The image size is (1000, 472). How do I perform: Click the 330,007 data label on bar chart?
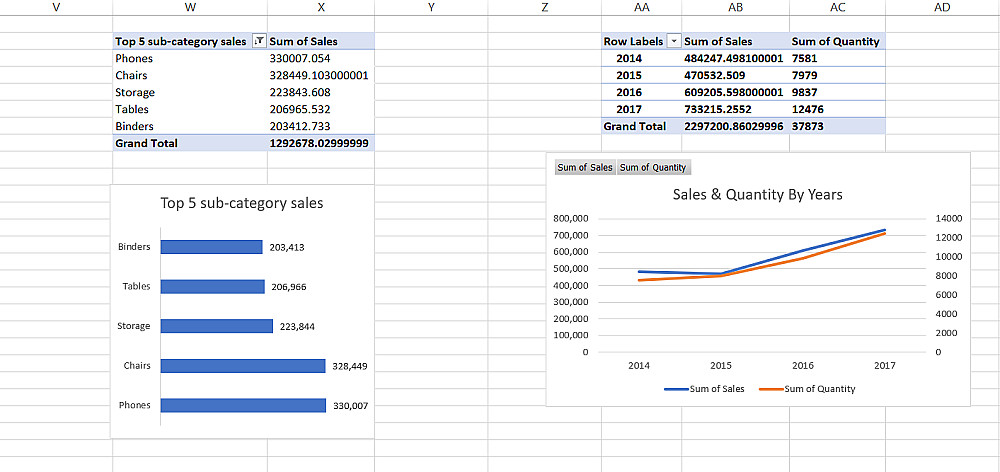click(x=350, y=406)
